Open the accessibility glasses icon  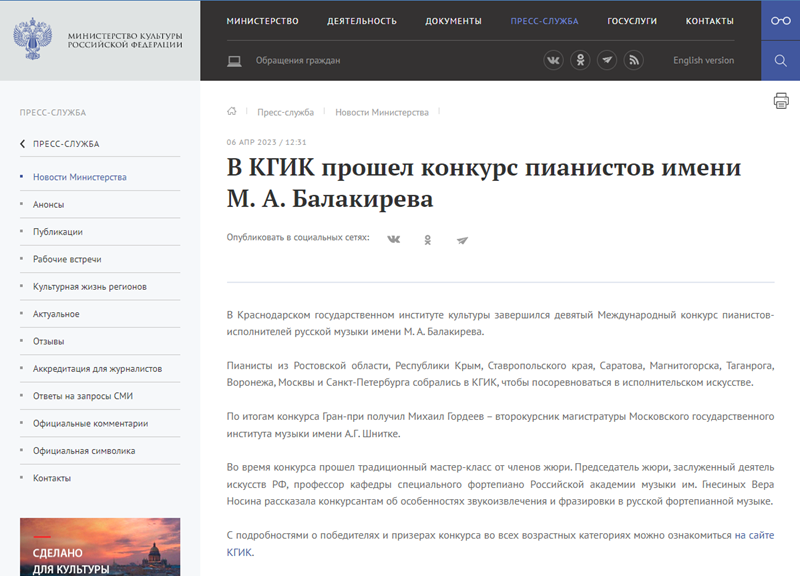pyautogui.click(x=781, y=20)
